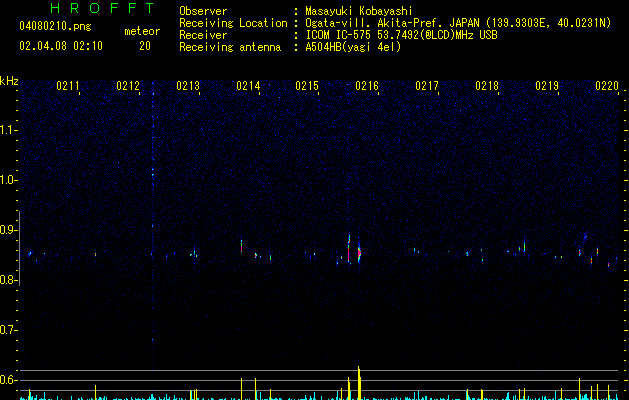Click the 'Receiving antenna' label

(230, 47)
